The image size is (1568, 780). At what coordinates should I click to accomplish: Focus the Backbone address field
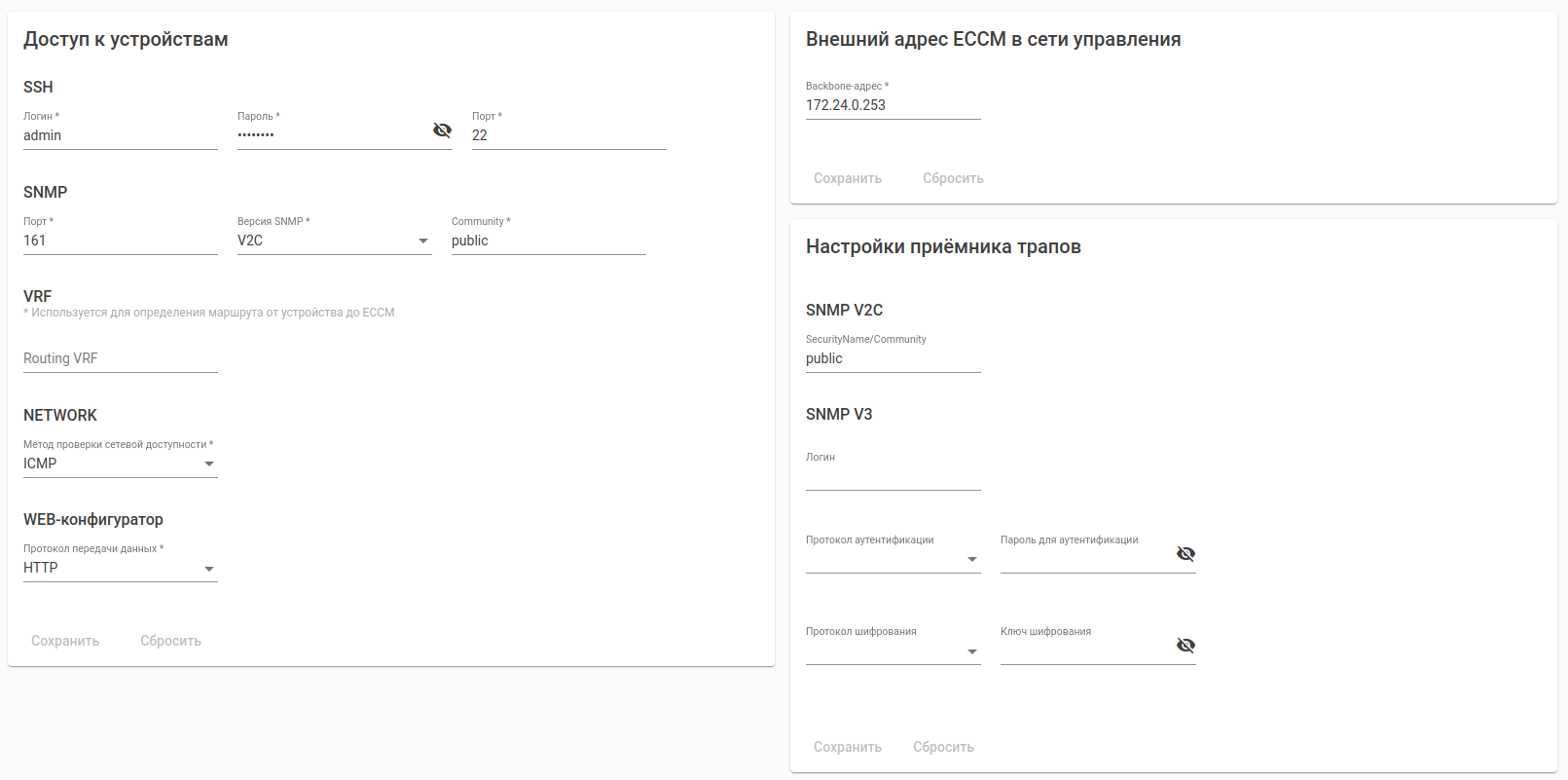pos(893,105)
